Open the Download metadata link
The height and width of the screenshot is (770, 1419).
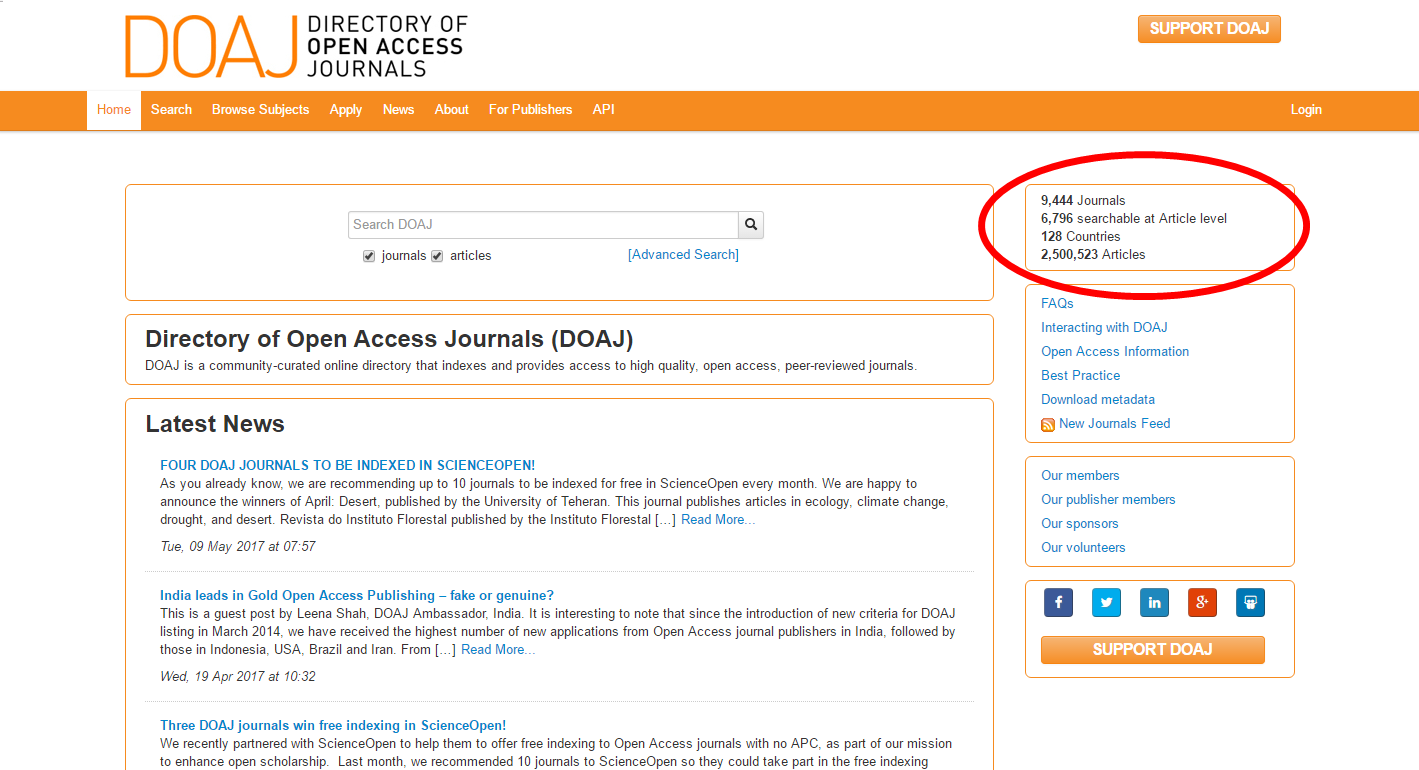click(x=1098, y=399)
